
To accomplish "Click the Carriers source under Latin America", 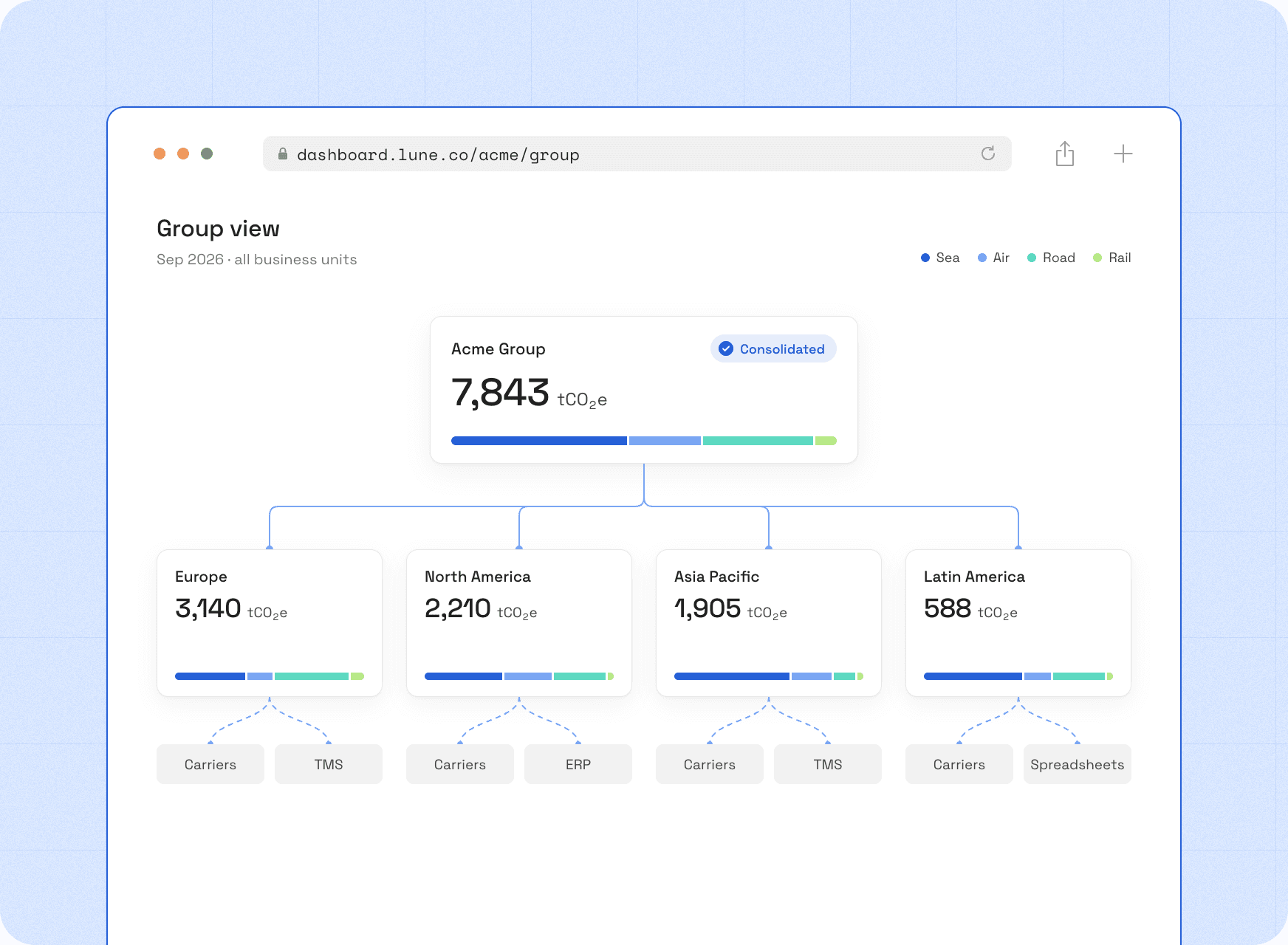I will coord(959,764).
